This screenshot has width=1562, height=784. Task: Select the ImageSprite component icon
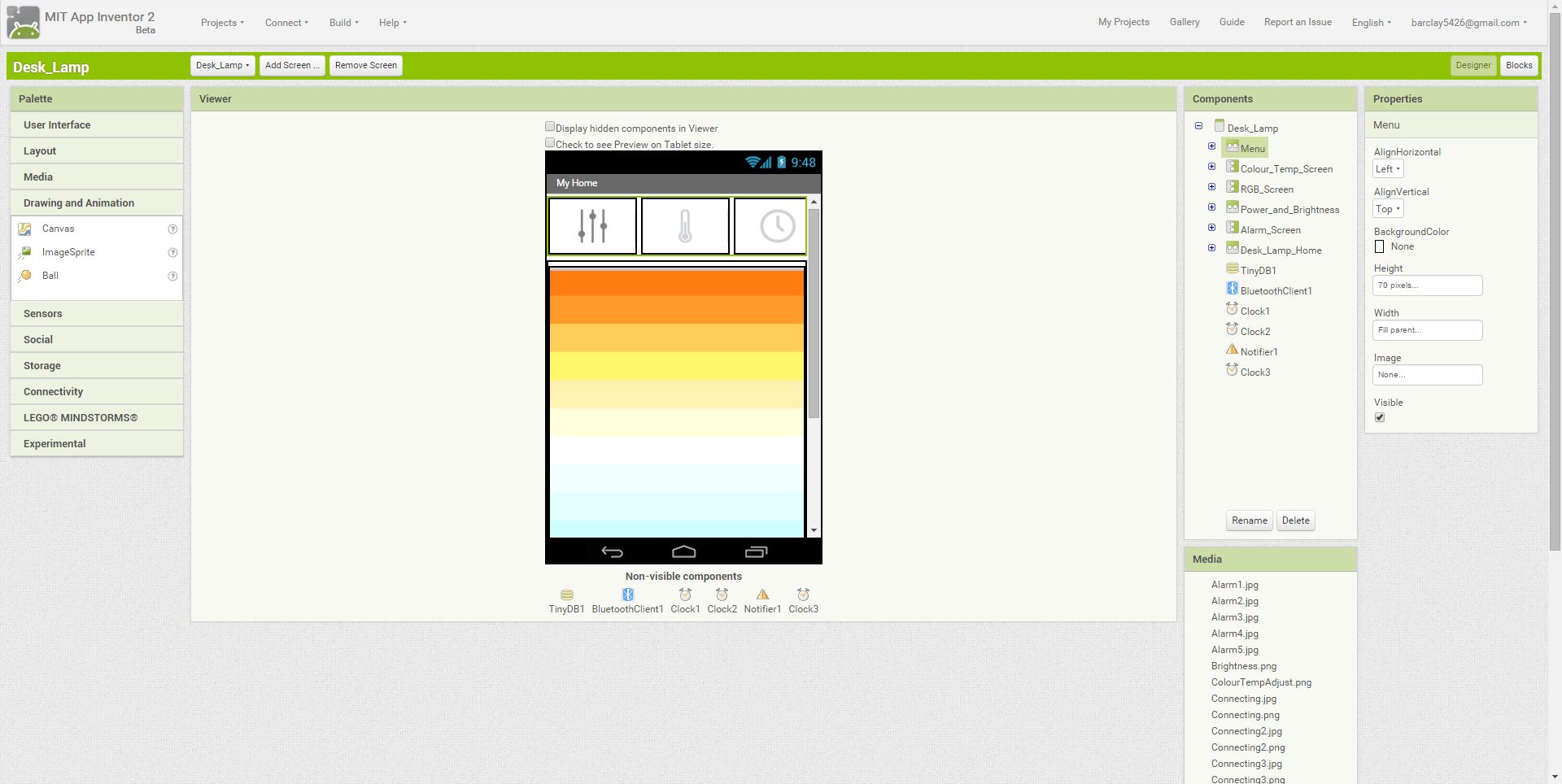tap(25, 253)
